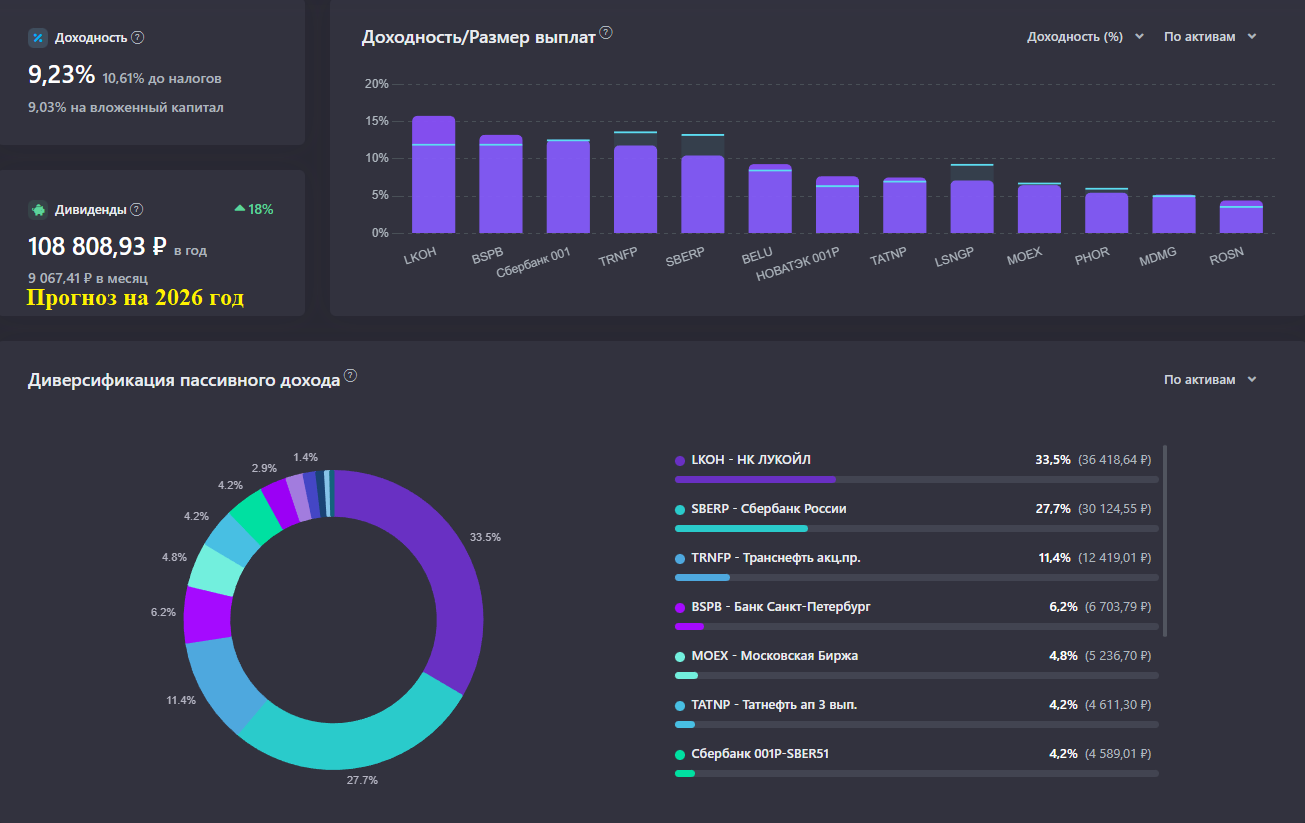Click the PHOR label on the chart axis
Image resolution: width=1305 pixels, height=823 pixels.
pos(1092,255)
